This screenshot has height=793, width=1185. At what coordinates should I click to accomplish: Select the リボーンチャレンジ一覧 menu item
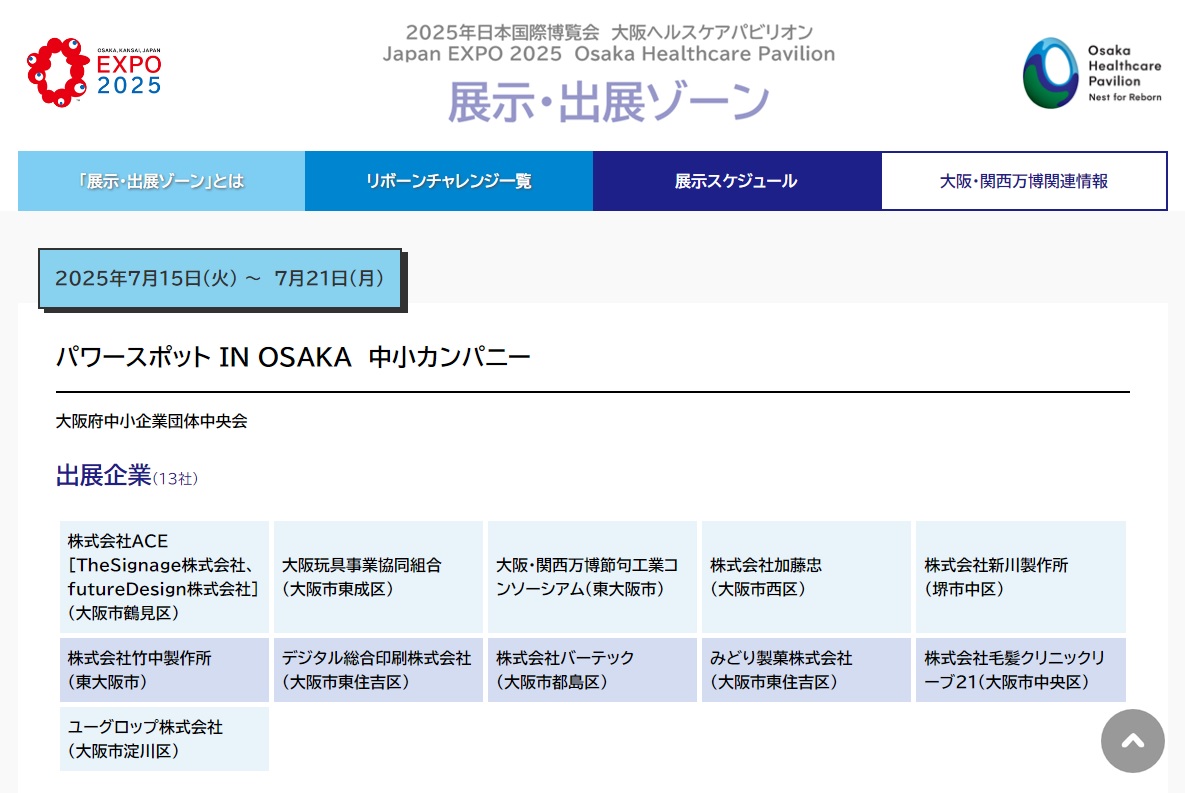(x=448, y=181)
